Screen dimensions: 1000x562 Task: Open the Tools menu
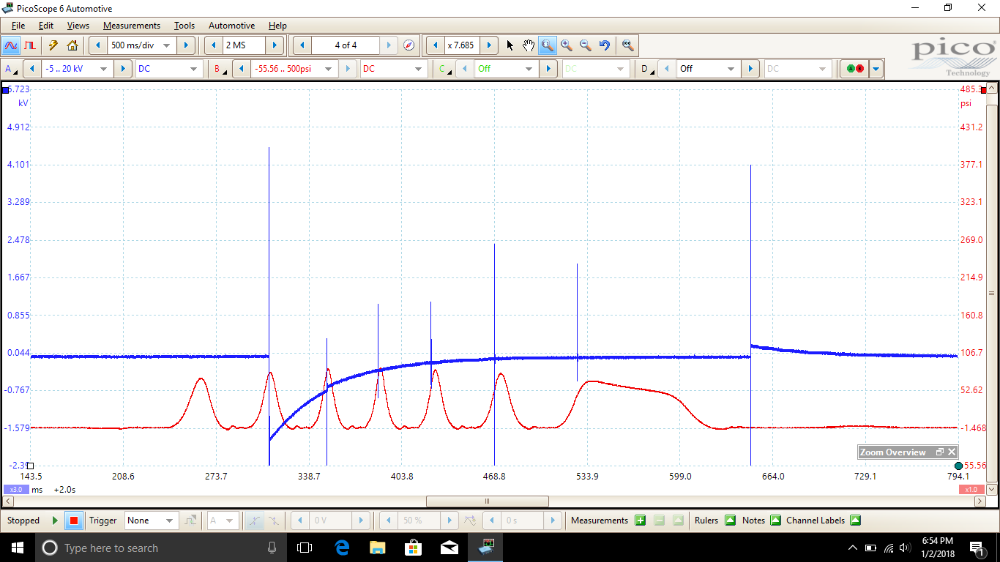pos(184,26)
